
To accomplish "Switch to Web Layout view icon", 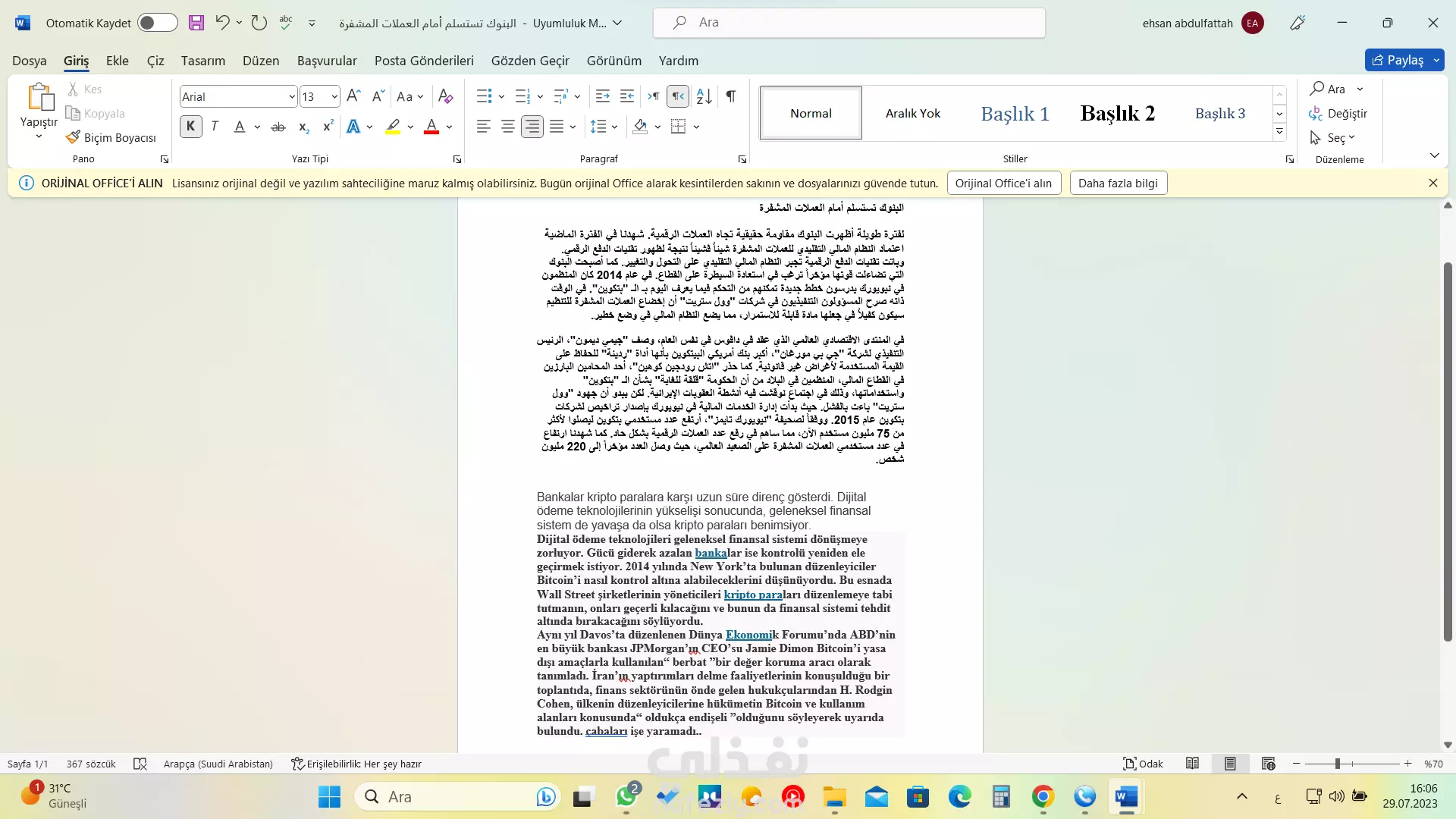I will click(x=1268, y=764).
